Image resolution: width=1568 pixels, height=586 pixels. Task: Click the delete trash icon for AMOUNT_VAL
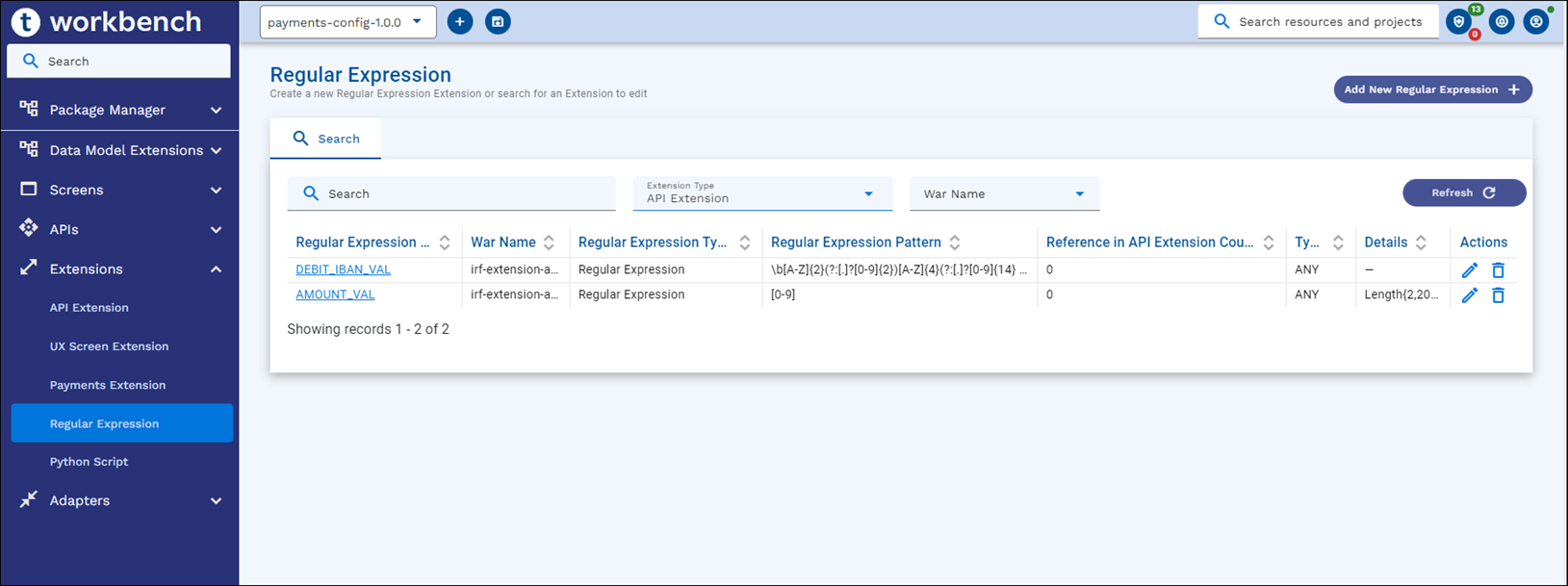tap(1498, 295)
